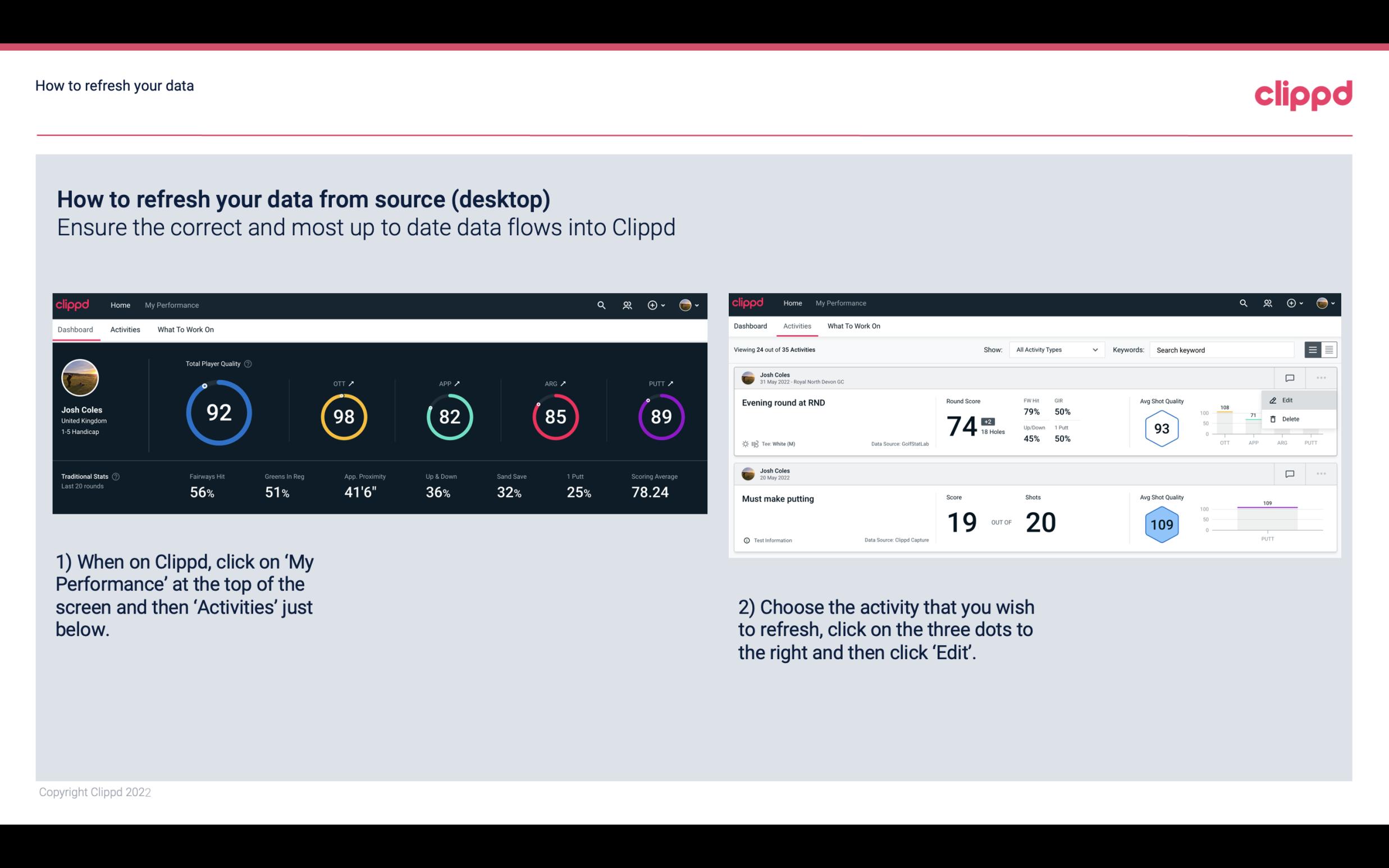The height and width of the screenshot is (868, 1389).
Task: Click the Delete button on Evening round activity
Action: (1290, 419)
